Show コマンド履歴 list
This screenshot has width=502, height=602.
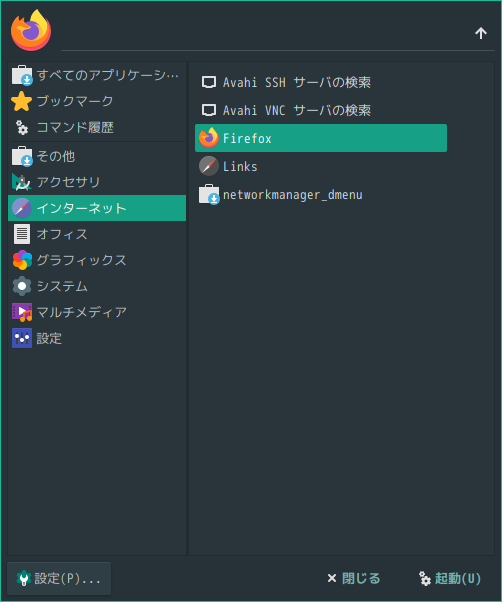(97, 127)
